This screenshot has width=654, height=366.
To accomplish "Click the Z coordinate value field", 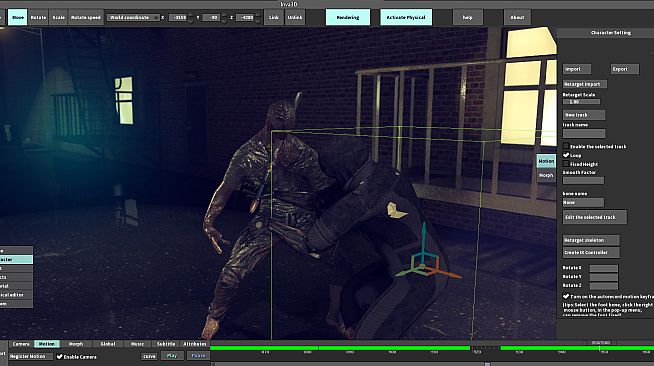I will 245,18.
